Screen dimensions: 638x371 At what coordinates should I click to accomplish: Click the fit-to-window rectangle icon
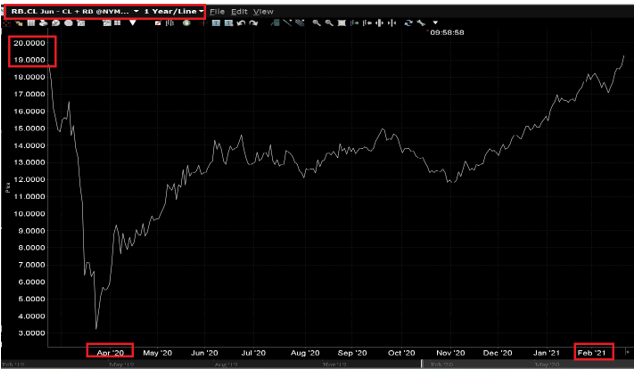[342, 23]
